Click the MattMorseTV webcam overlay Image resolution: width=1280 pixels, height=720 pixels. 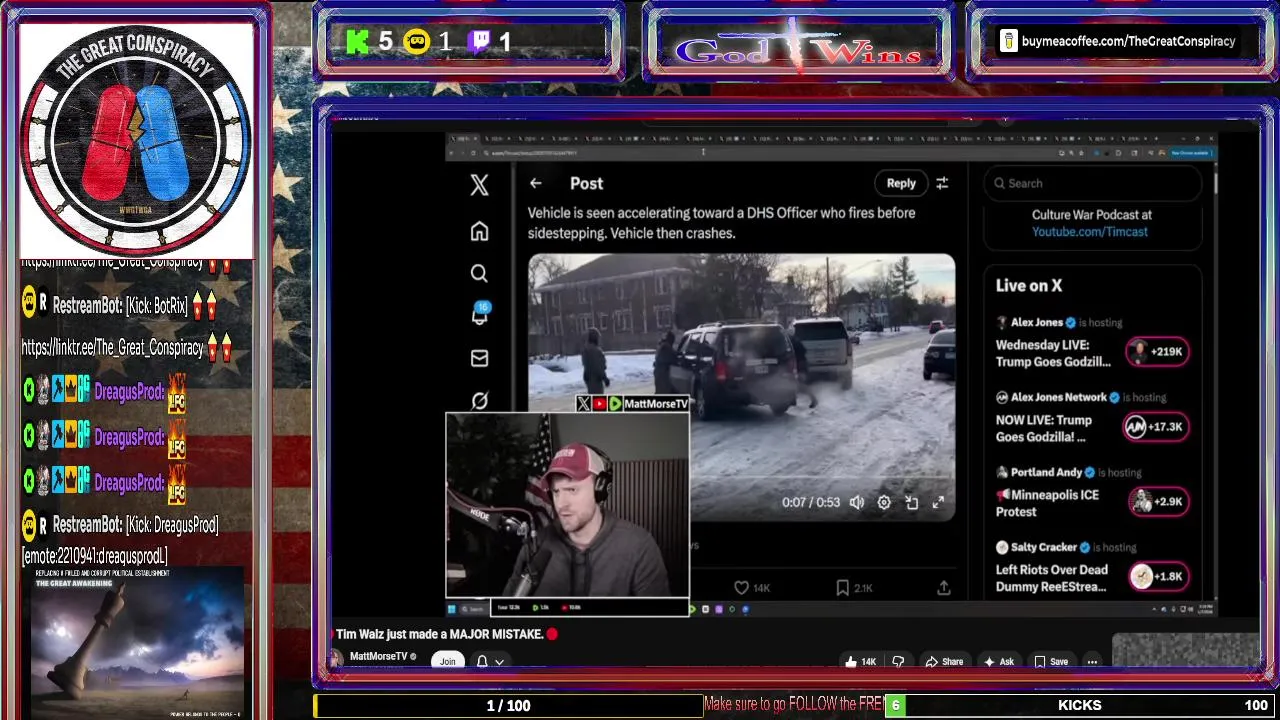click(567, 506)
